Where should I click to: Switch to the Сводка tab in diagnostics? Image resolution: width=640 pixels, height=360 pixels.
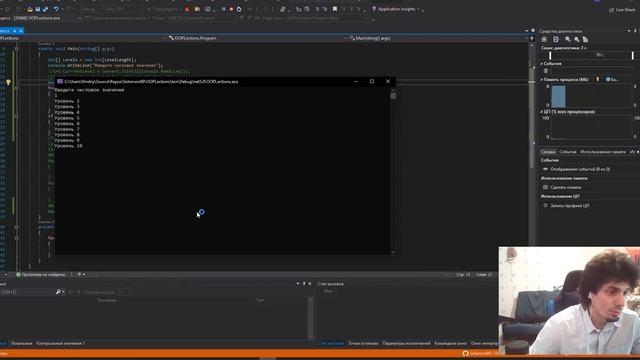pos(548,152)
